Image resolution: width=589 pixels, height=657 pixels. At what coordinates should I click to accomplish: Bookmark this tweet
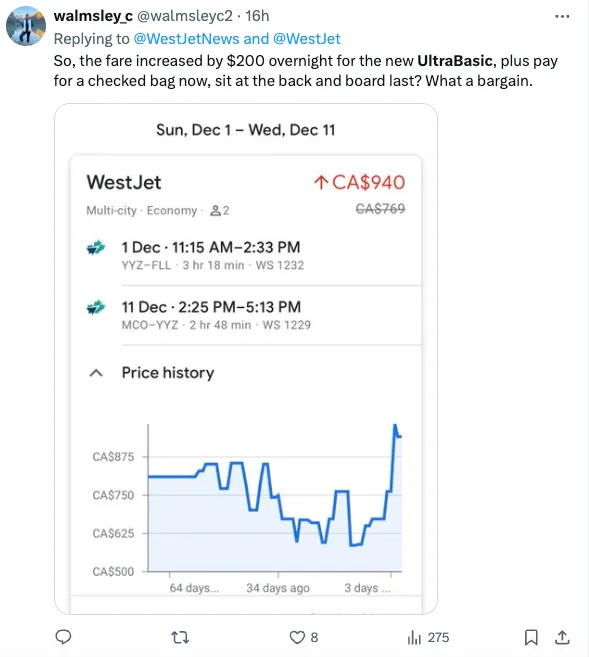[x=531, y=637]
